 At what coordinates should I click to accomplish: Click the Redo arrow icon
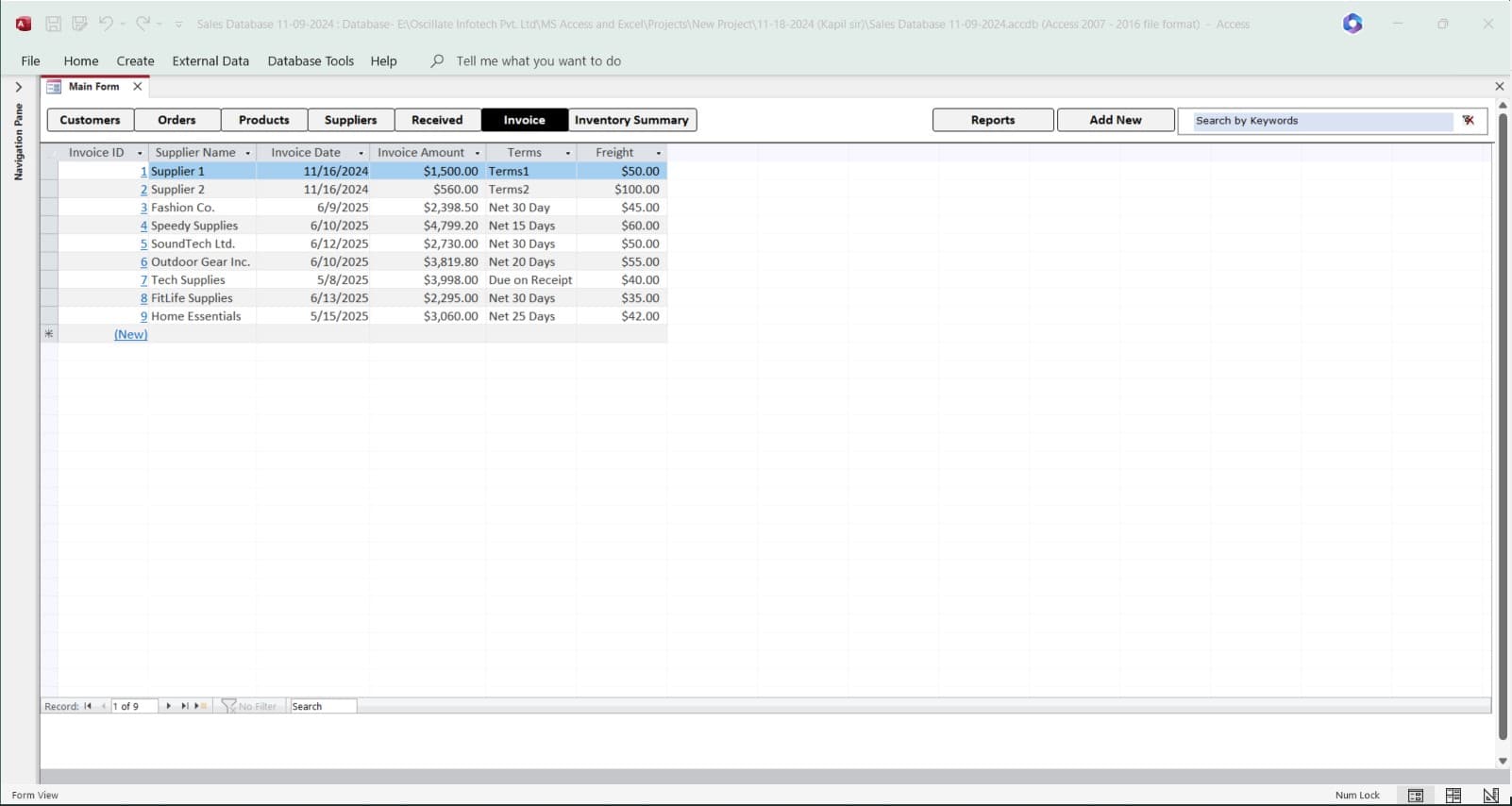pos(143,24)
